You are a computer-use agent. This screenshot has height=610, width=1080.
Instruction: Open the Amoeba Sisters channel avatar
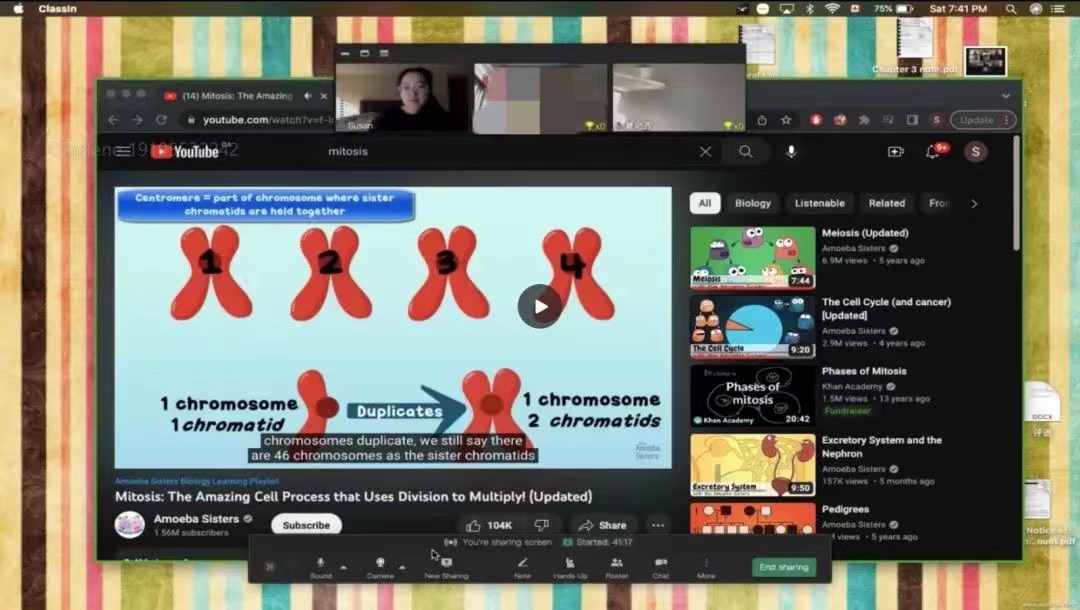pyautogui.click(x=129, y=525)
